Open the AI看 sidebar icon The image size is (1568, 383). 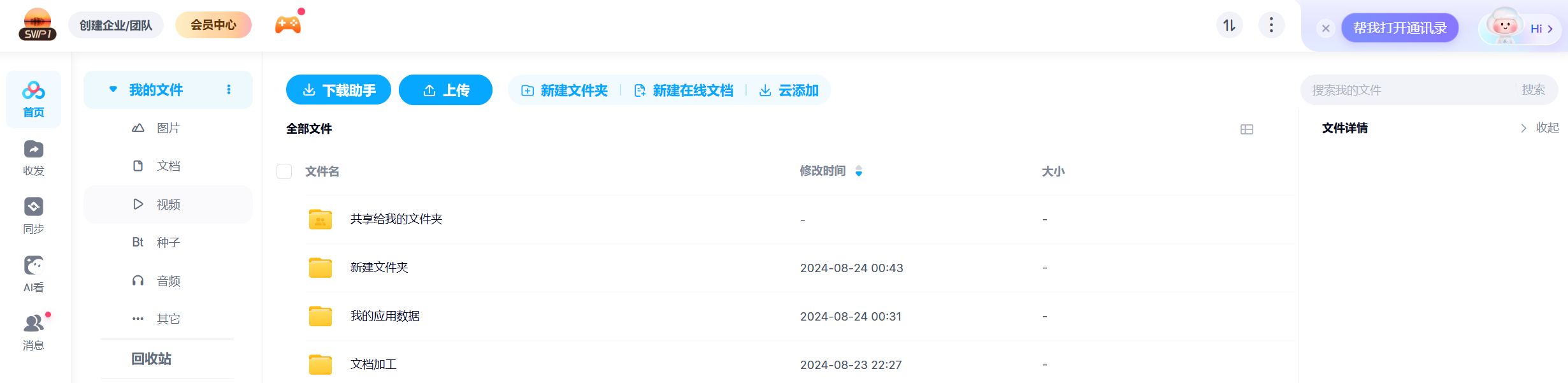coord(34,274)
